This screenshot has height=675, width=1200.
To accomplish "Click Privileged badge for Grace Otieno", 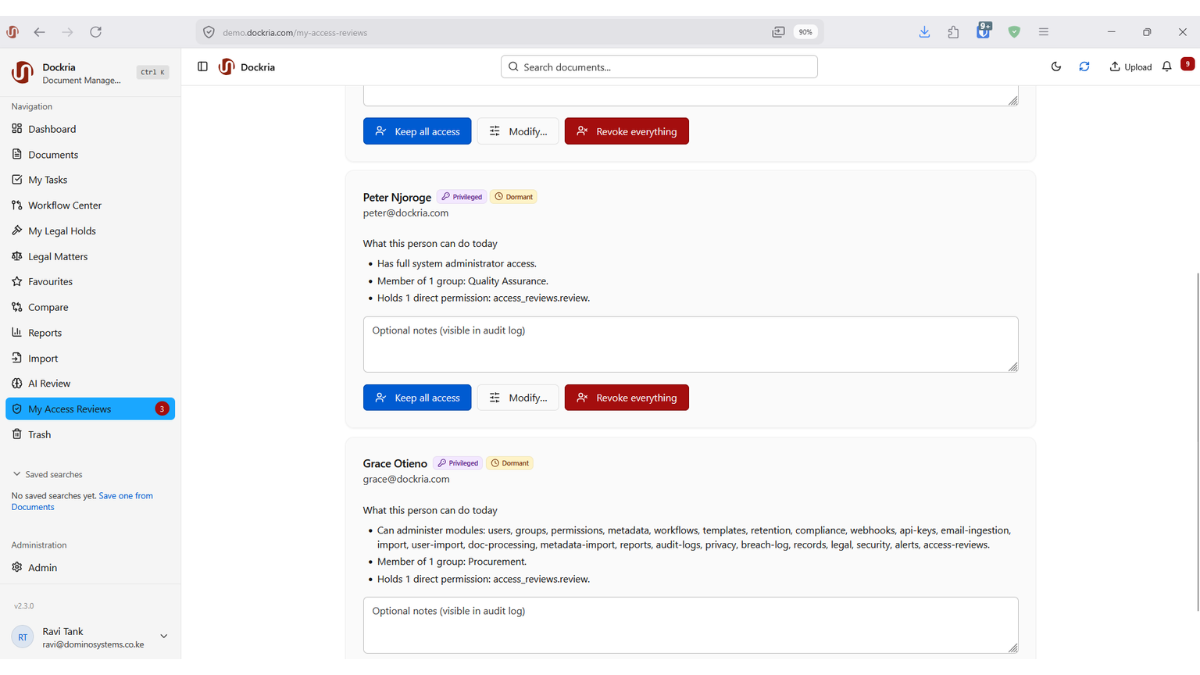I will pyautogui.click(x=457, y=463).
